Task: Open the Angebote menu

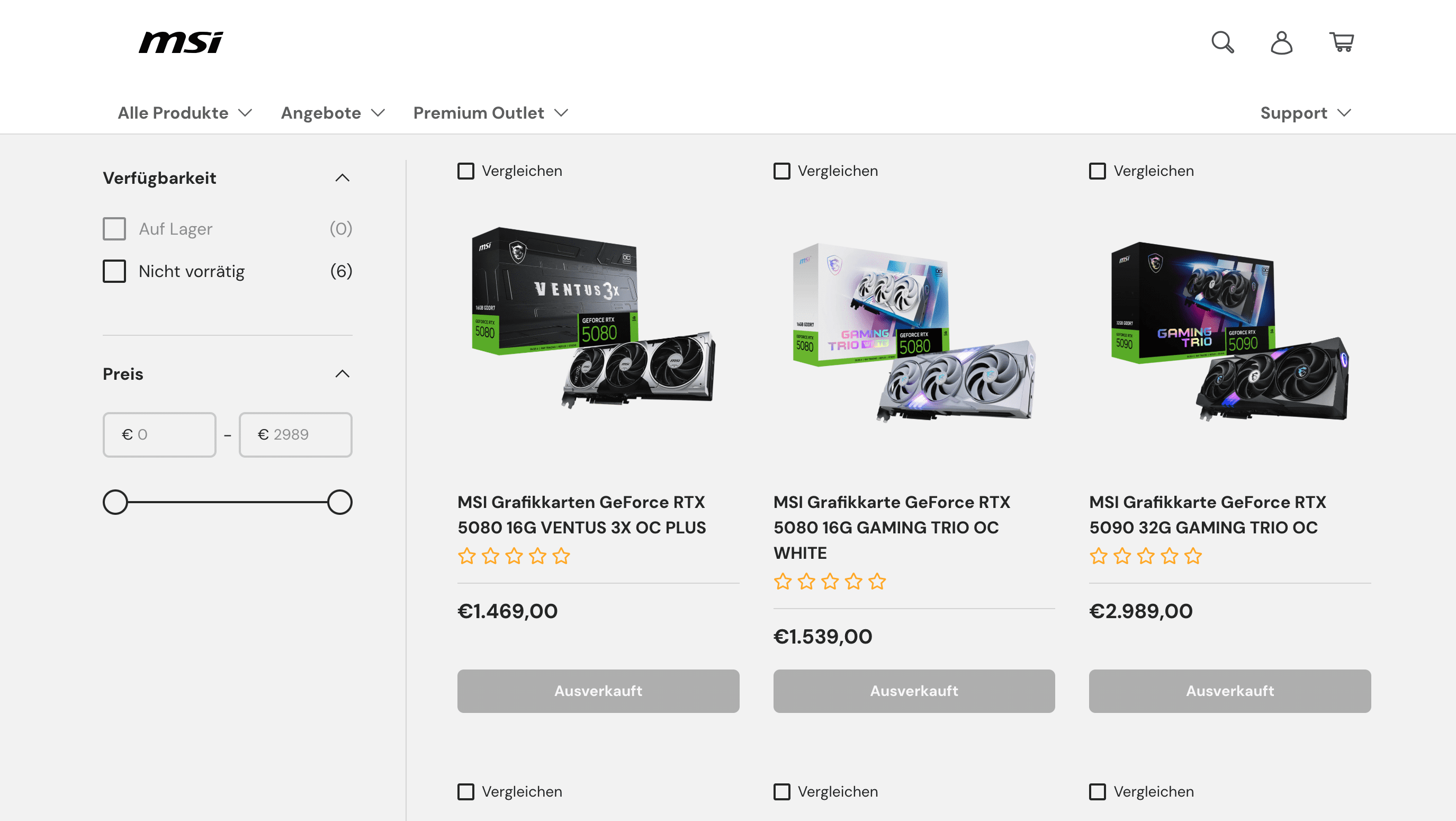Action: pos(332,113)
